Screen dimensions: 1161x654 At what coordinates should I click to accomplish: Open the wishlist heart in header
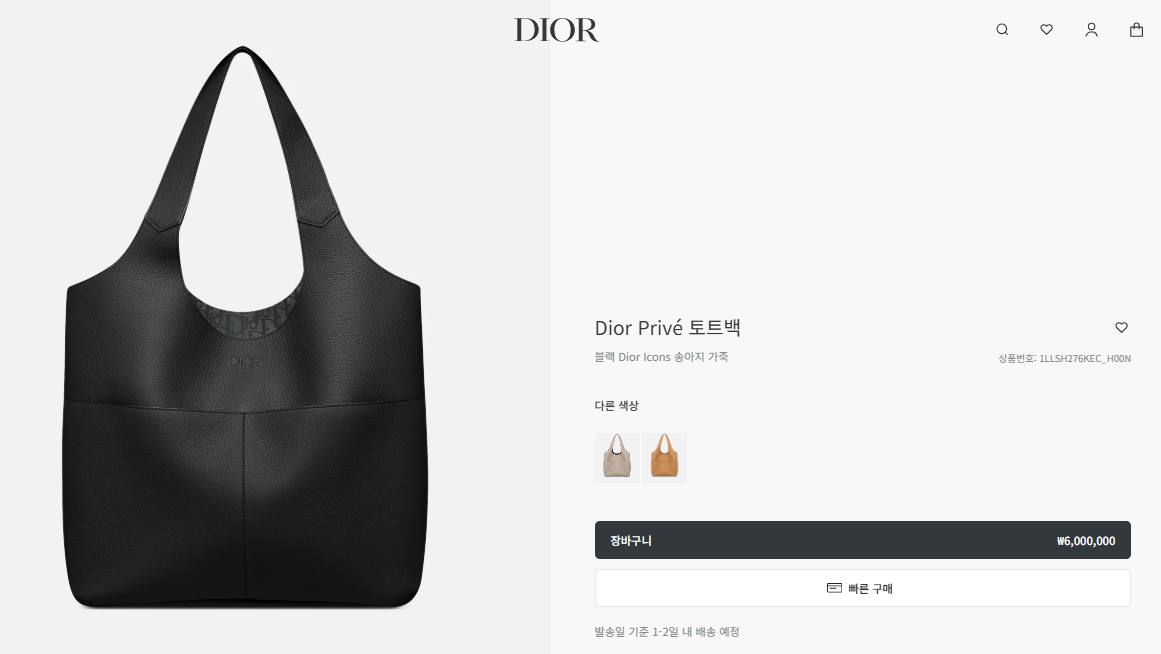click(1046, 30)
